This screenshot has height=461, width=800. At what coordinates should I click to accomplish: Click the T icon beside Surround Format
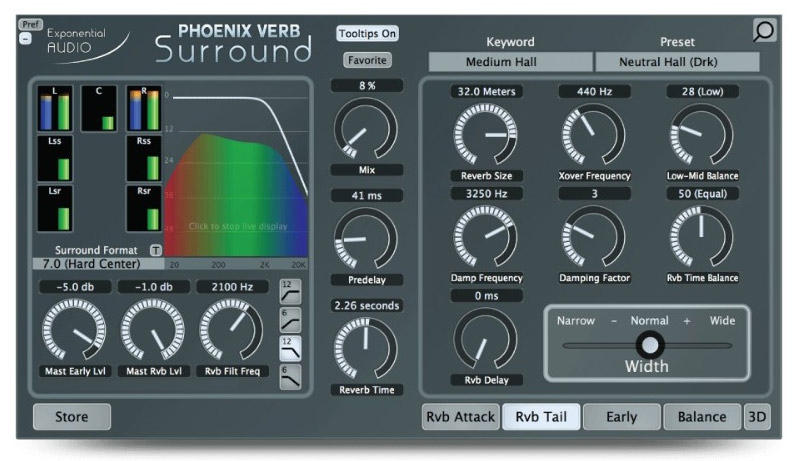[x=156, y=250]
